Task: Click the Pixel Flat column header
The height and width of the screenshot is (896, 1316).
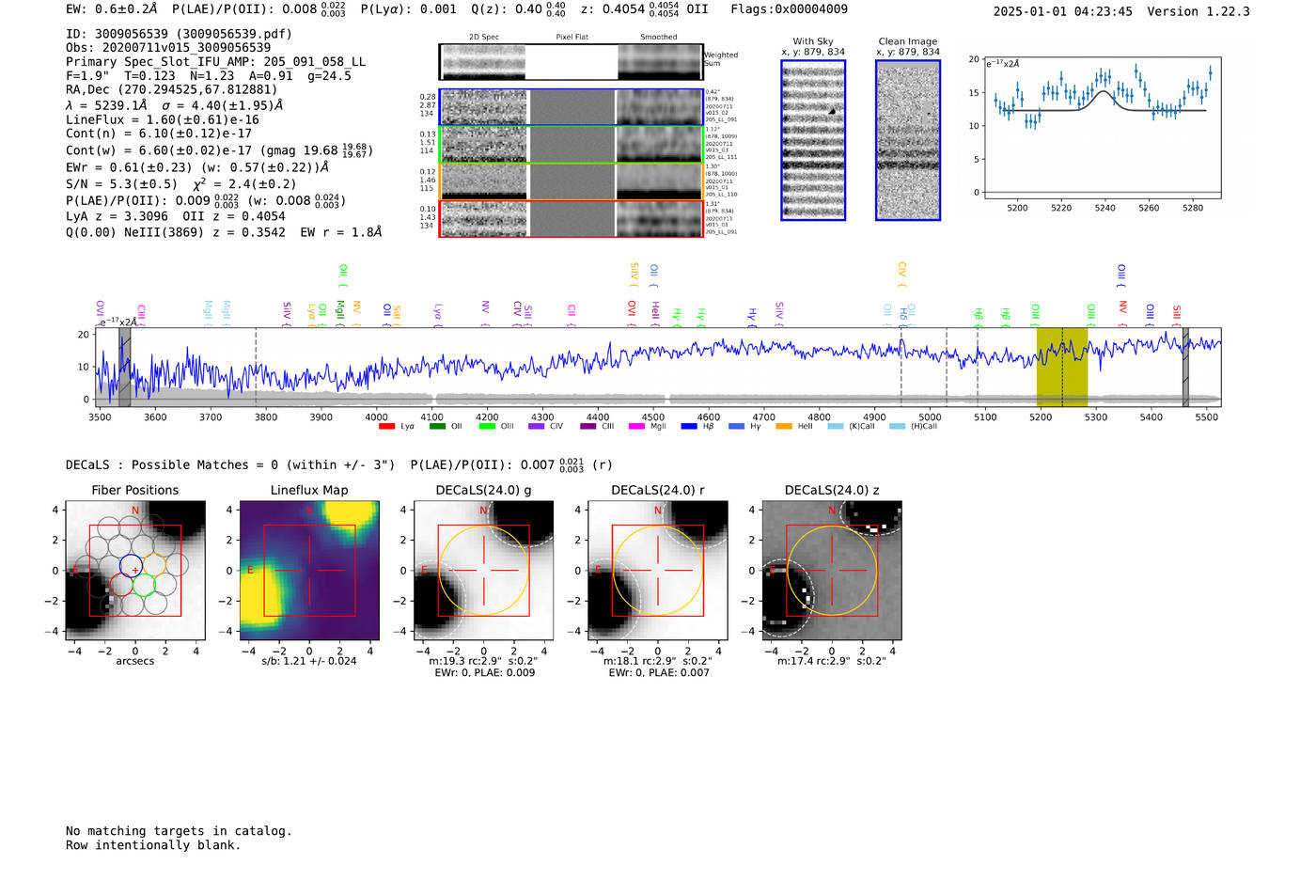Action: coord(572,38)
